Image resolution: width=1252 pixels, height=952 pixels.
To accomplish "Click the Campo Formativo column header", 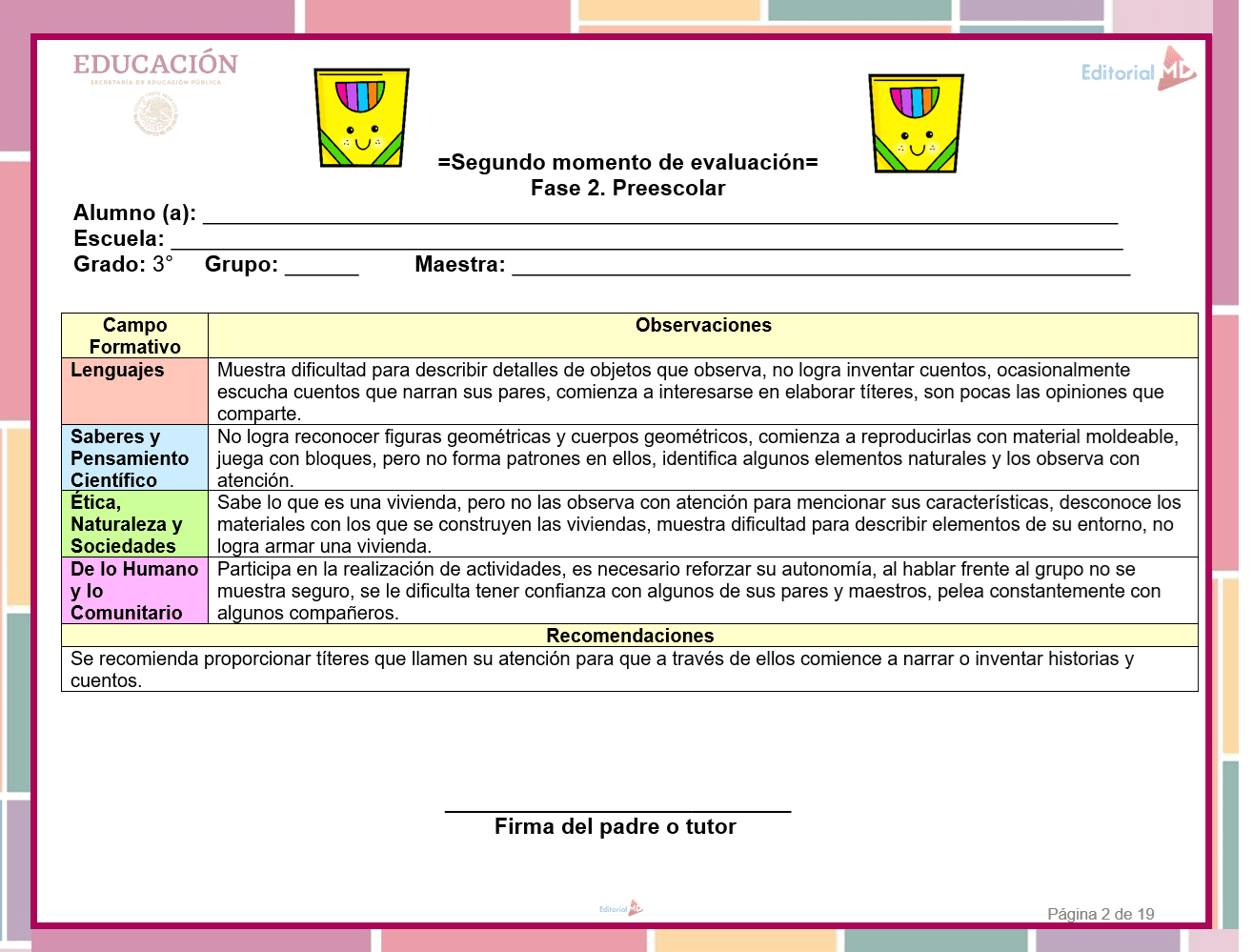I will tap(134, 335).
